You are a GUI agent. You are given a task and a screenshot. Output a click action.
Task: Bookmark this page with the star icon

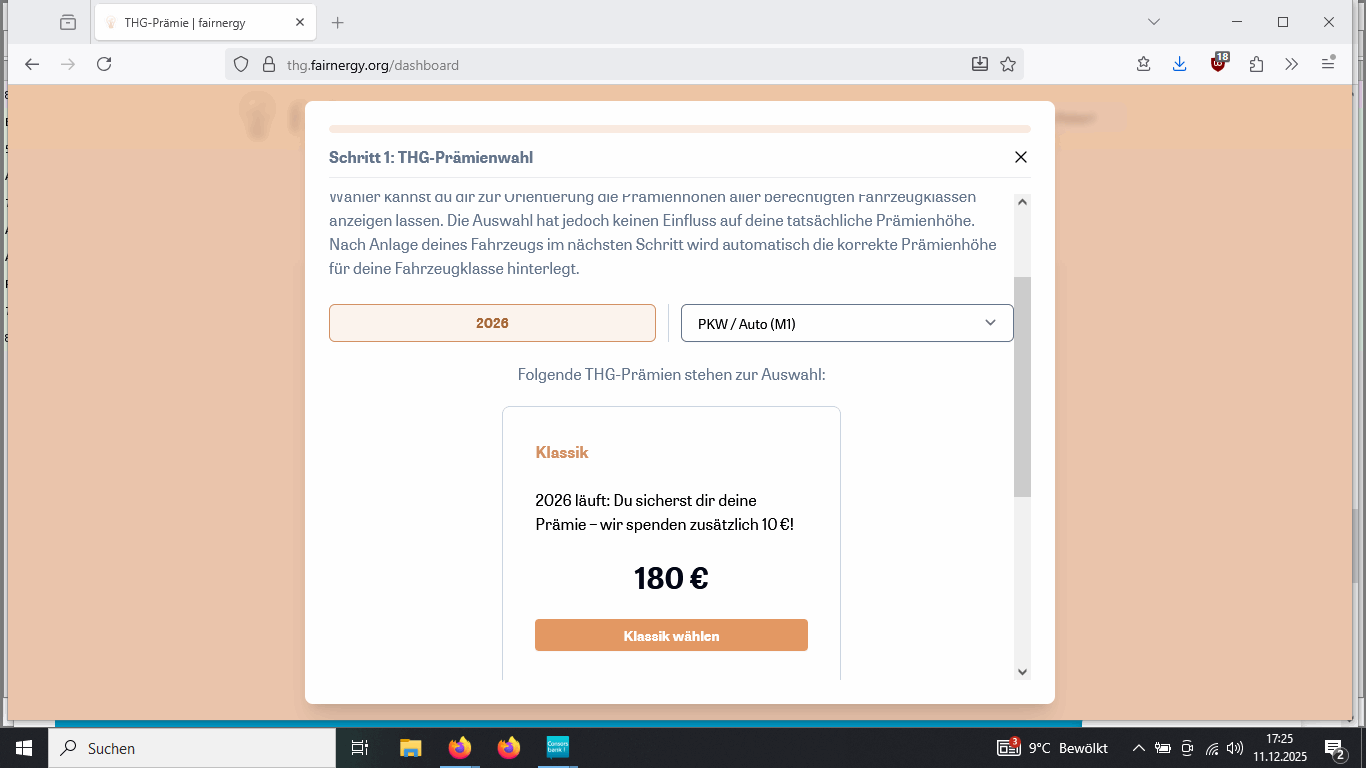click(x=1008, y=64)
